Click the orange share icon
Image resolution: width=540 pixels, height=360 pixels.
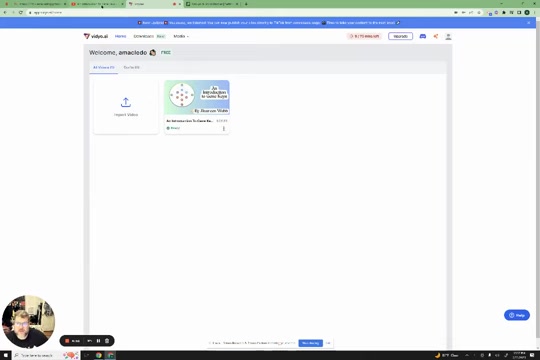pos(436,36)
